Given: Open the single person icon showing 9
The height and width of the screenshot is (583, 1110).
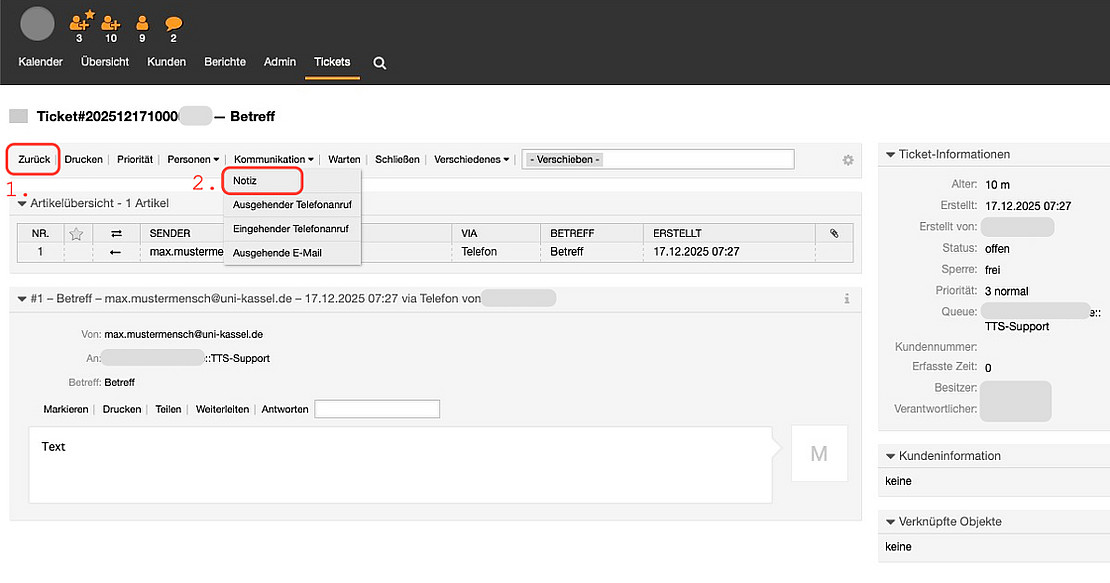Looking at the screenshot, I should (142, 22).
